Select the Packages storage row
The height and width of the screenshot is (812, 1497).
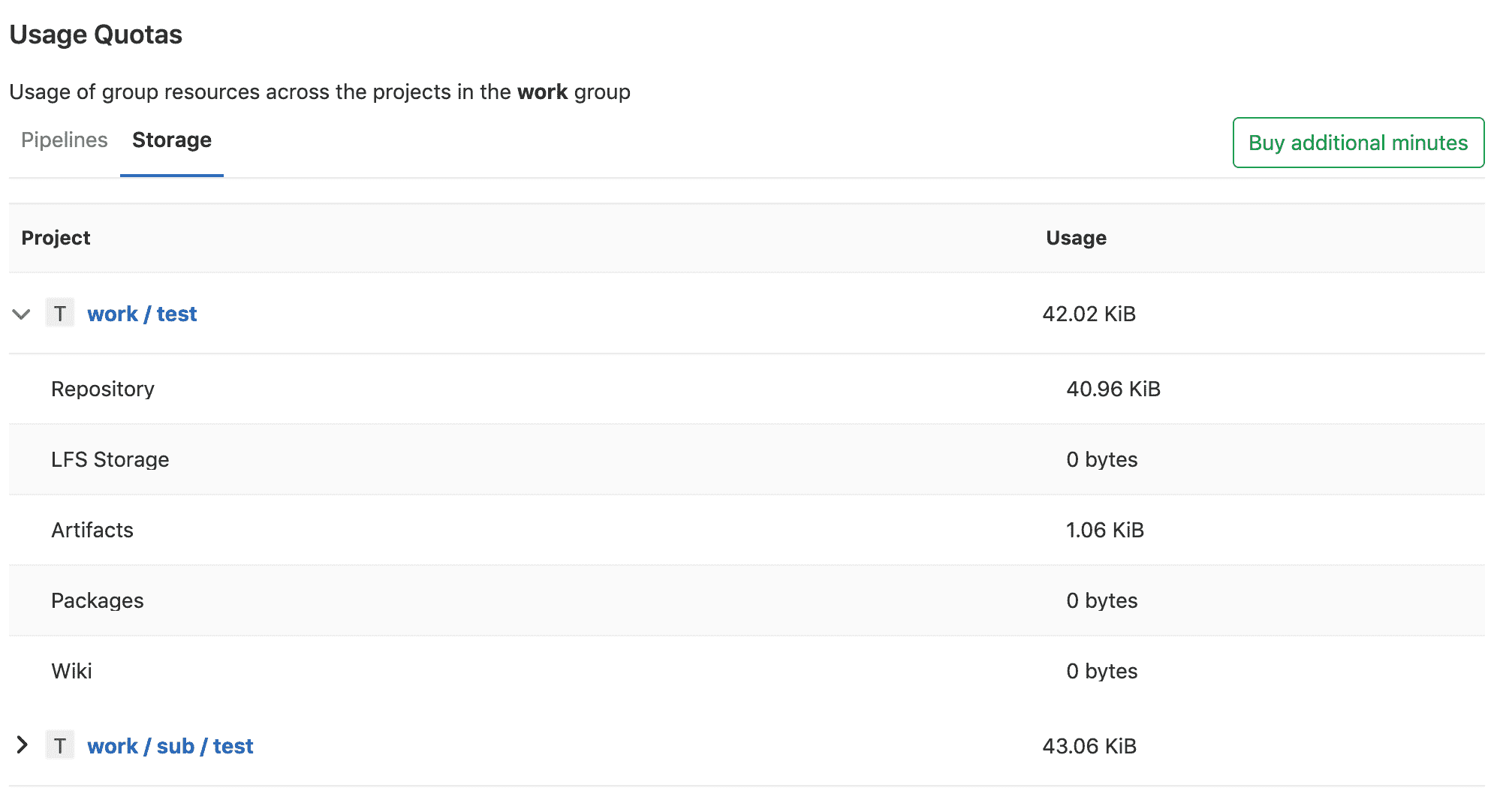(98, 600)
